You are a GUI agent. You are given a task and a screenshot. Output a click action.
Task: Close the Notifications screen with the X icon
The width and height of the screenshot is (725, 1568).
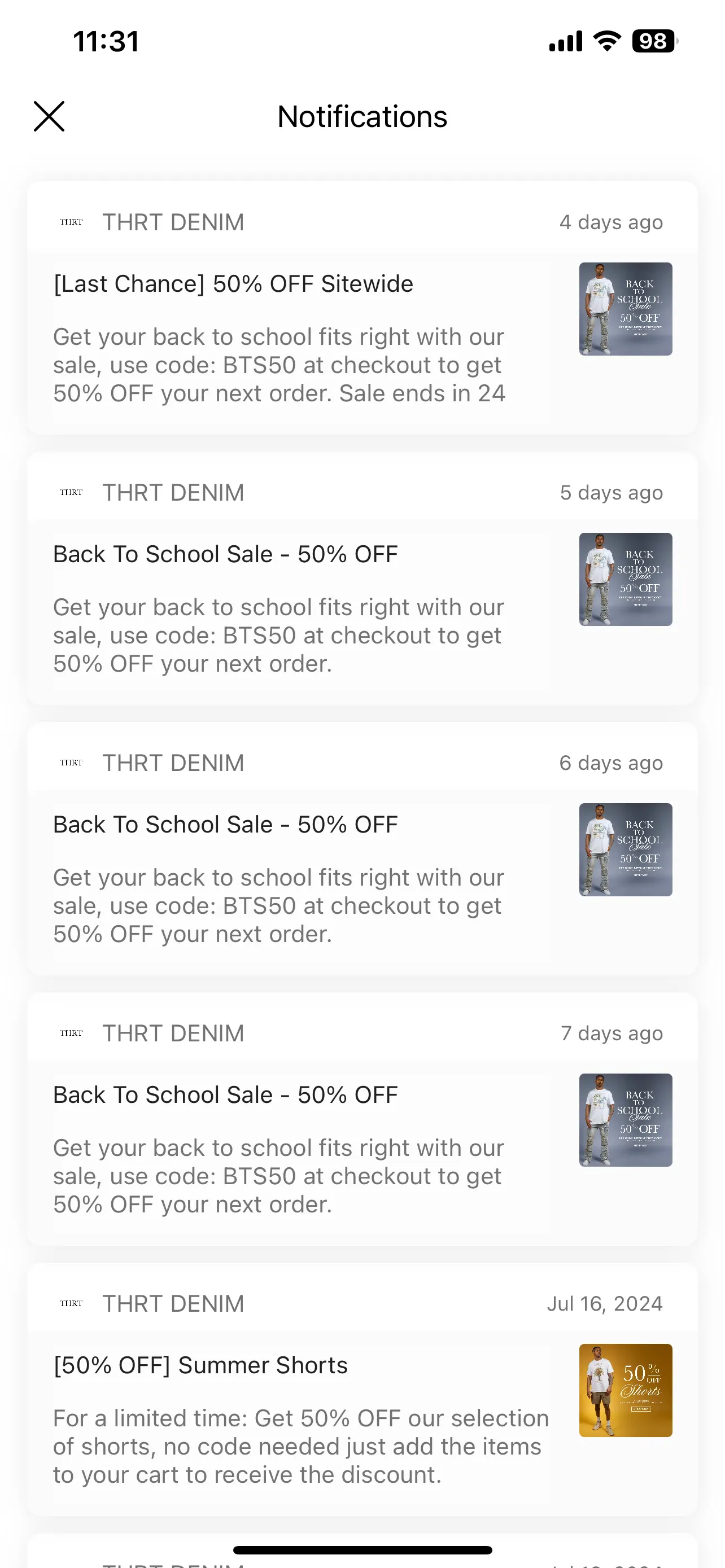point(49,116)
